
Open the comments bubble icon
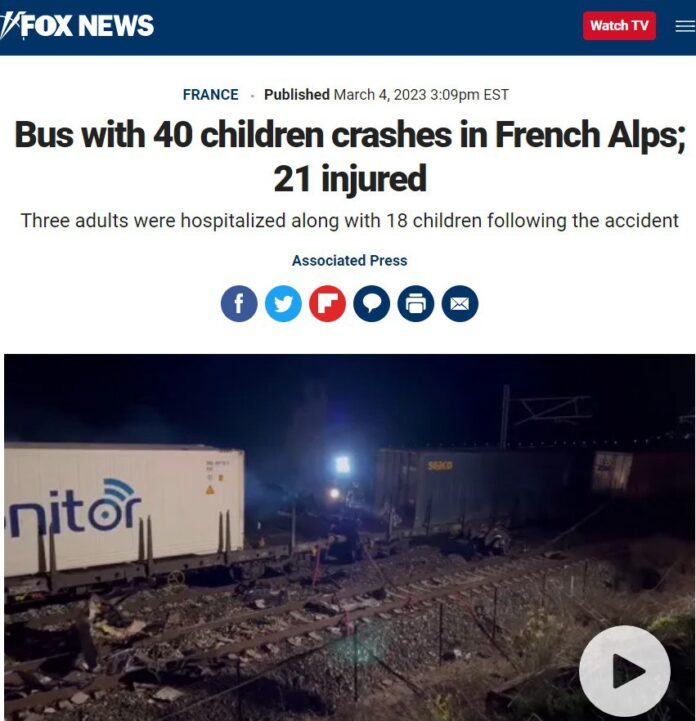tap(371, 303)
